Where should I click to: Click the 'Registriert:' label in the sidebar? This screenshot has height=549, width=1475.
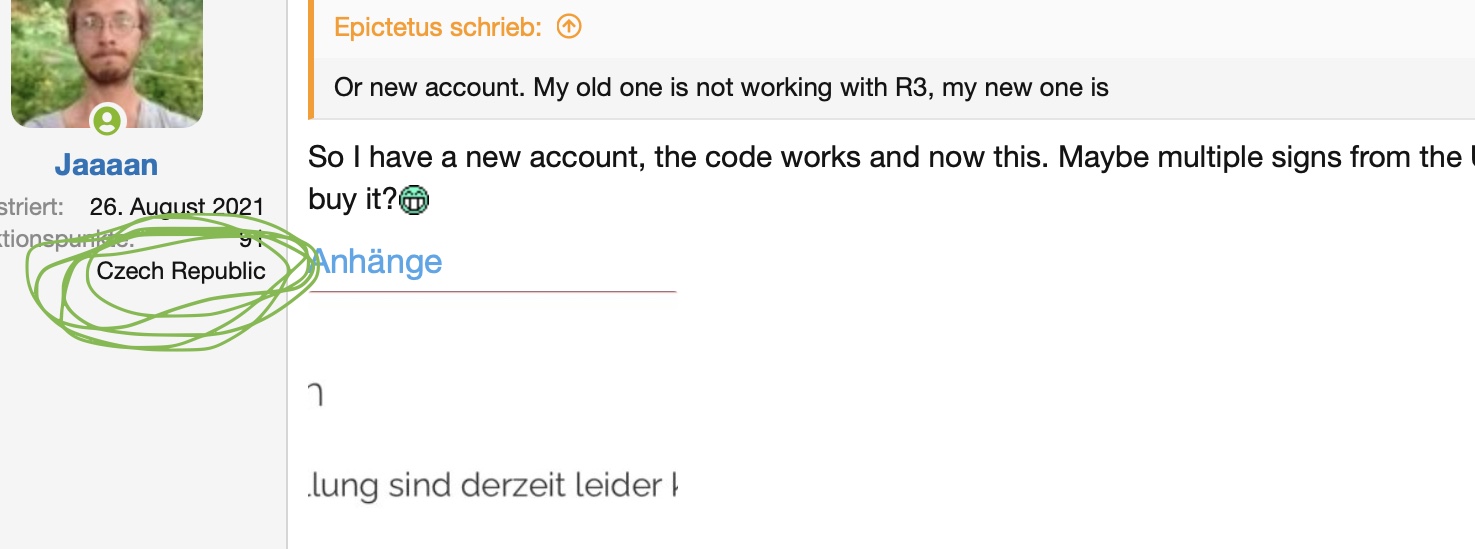[32, 207]
